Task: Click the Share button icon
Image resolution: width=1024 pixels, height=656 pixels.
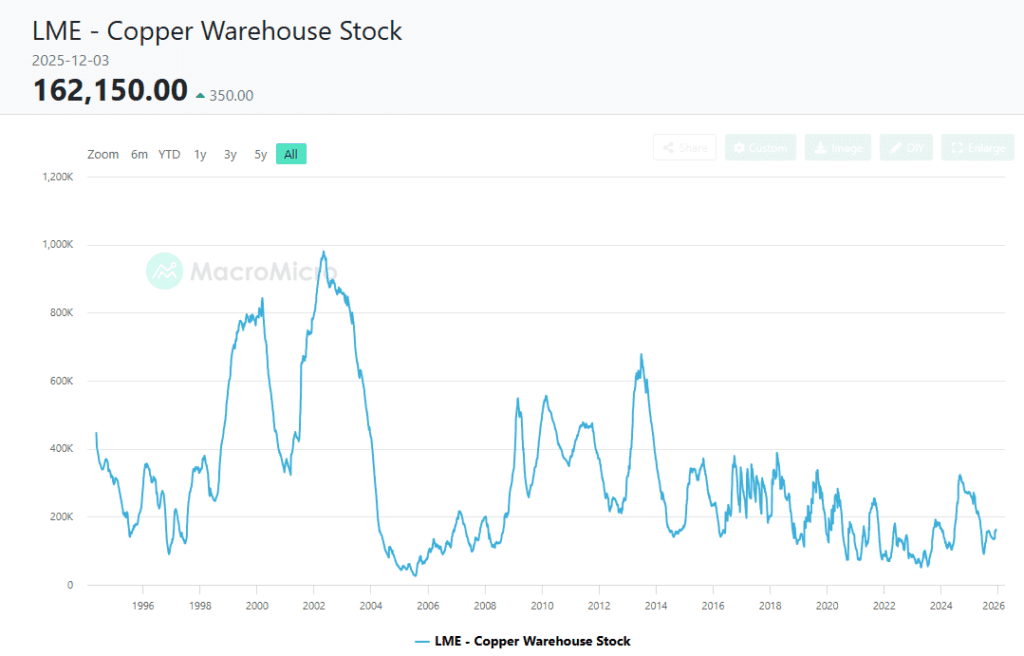Action: [667, 148]
